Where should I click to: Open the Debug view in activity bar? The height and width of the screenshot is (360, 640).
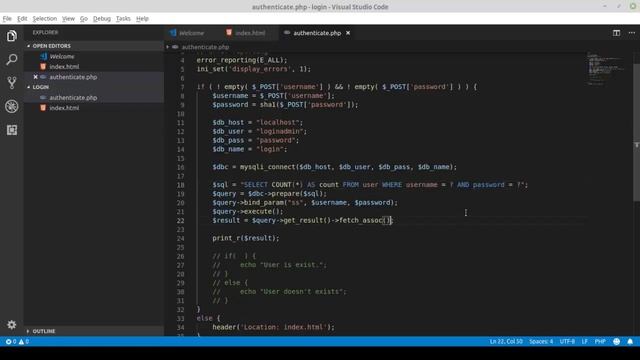pos(11,107)
